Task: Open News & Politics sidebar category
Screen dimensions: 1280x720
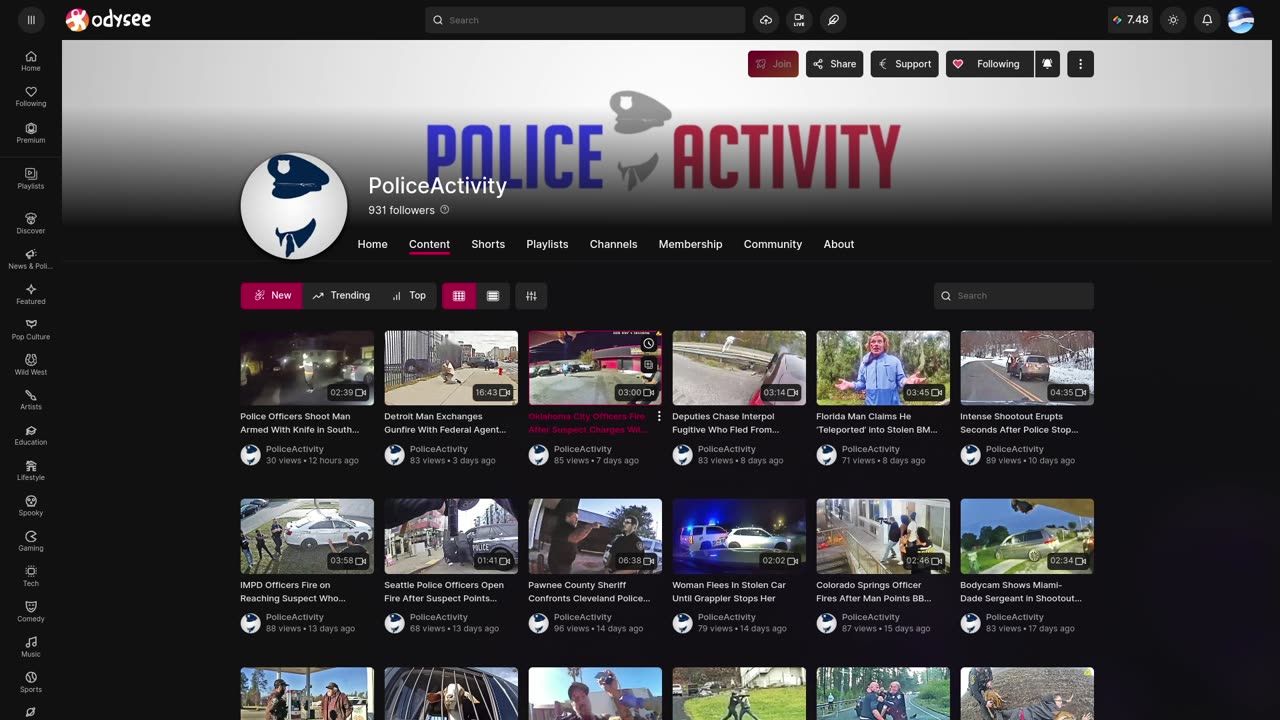Action: (31, 260)
